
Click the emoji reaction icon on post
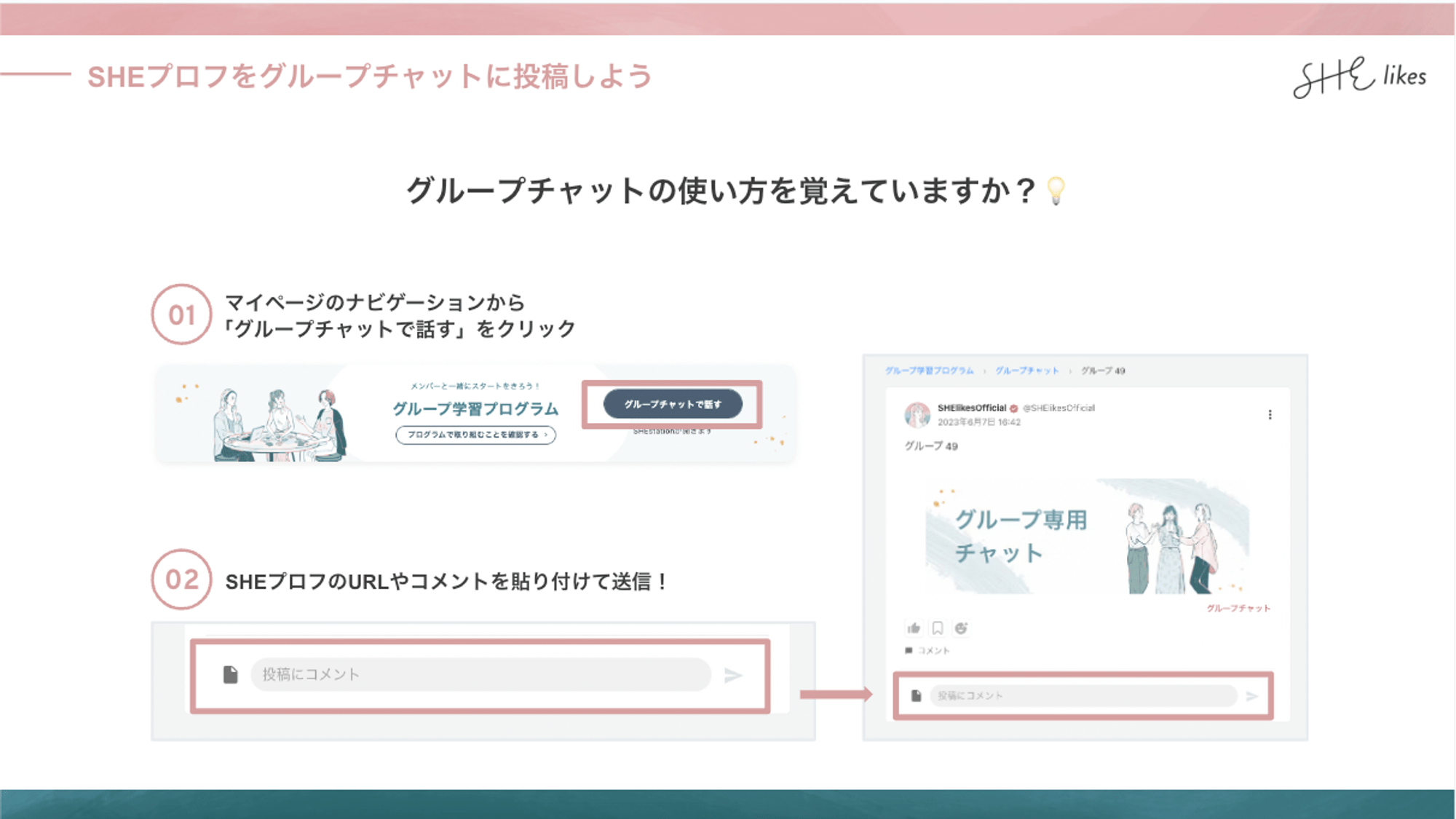coord(961,628)
